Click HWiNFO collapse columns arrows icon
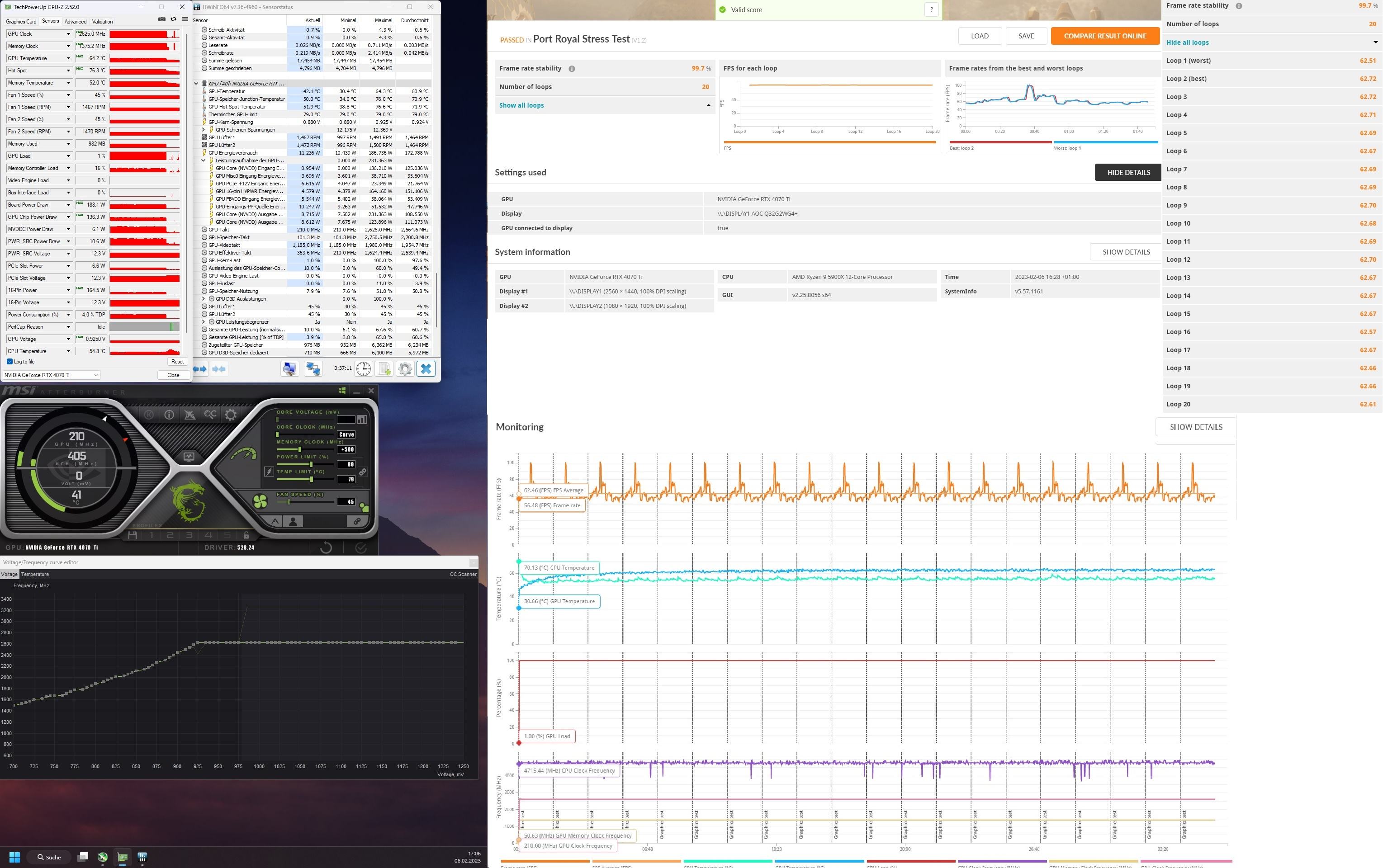This screenshot has width=1383, height=868. click(219, 368)
